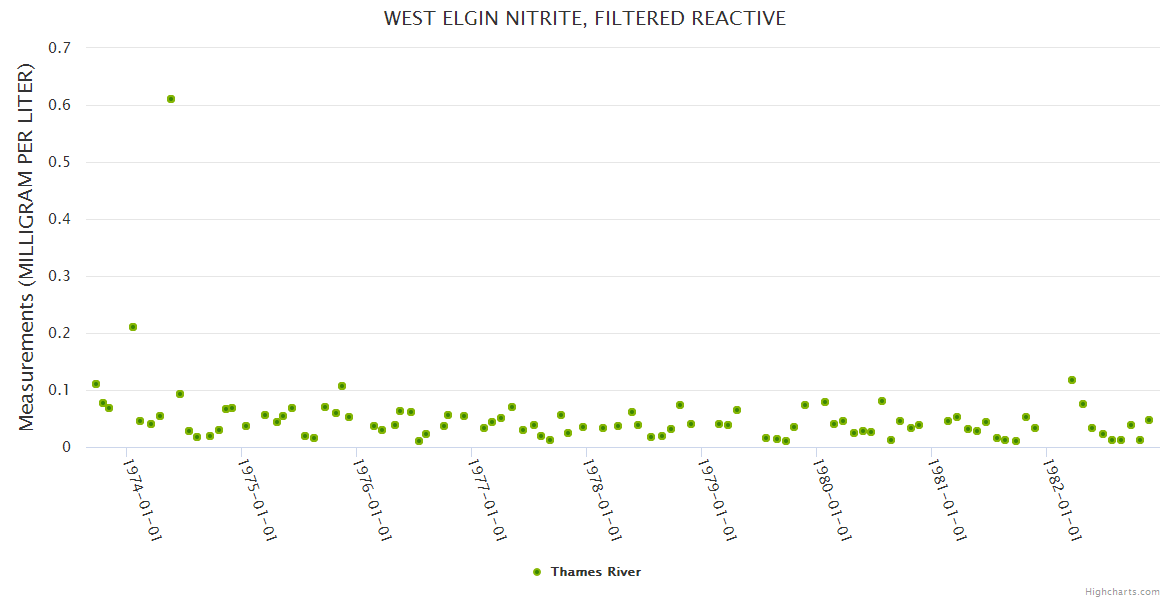Click the 1976-01-01 x-axis date label
Viewport: 1170px width, 600px height.
point(372,500)
